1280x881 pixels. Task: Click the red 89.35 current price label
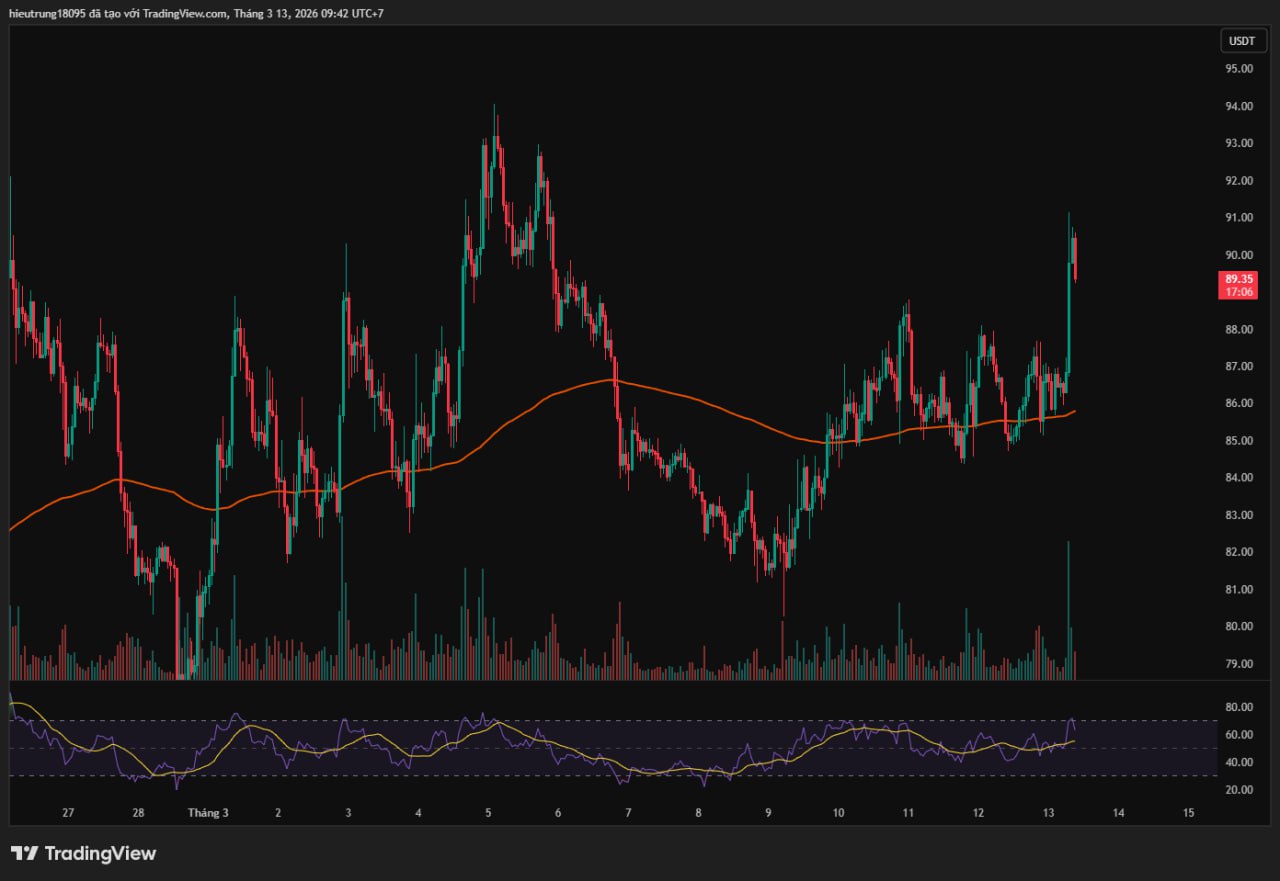pyautogui.click(x=1238, y=279)
